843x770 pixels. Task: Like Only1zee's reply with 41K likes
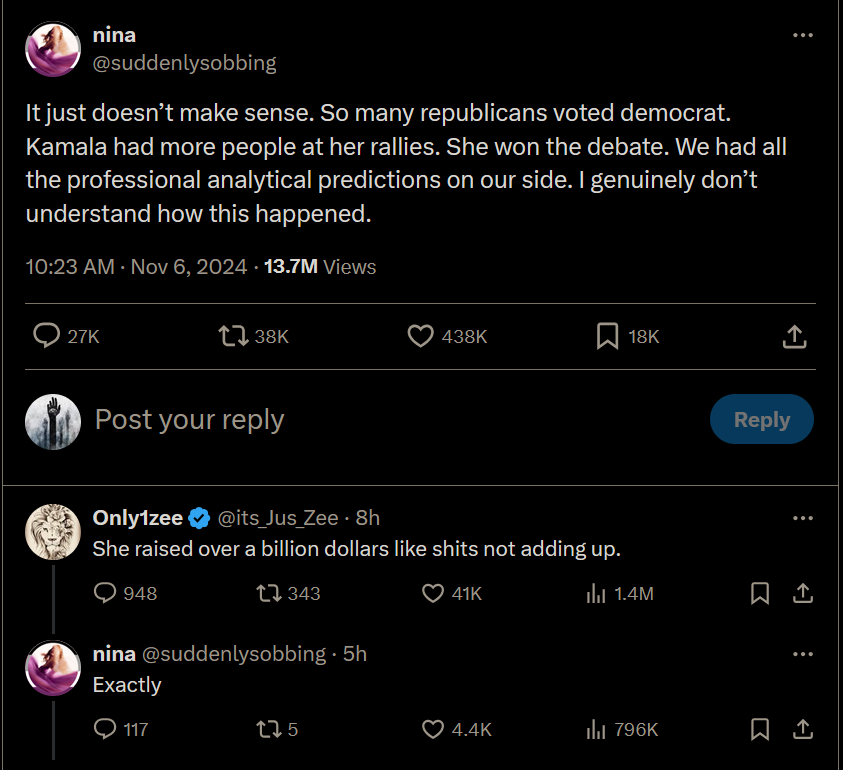(x=433, y=593)
